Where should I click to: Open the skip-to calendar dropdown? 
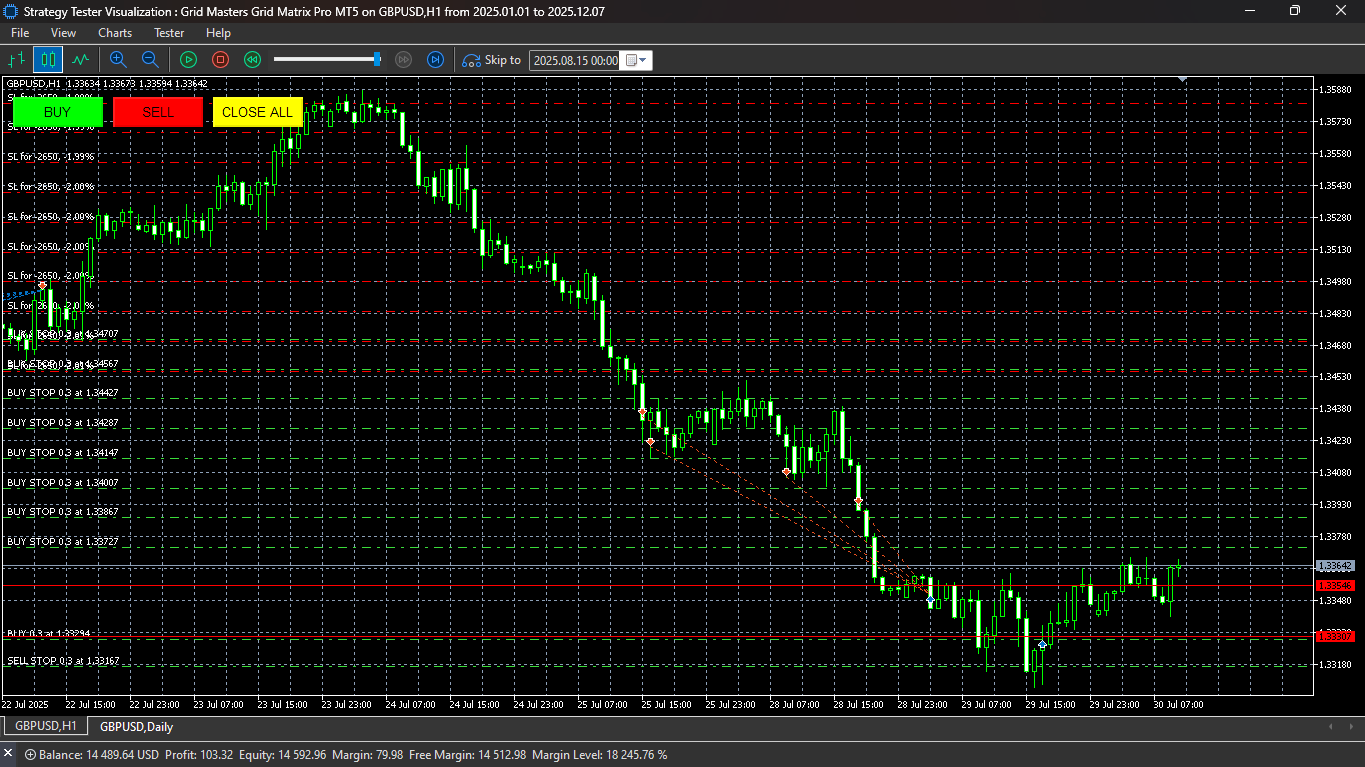pyautogui.click(x=637, y=60)
